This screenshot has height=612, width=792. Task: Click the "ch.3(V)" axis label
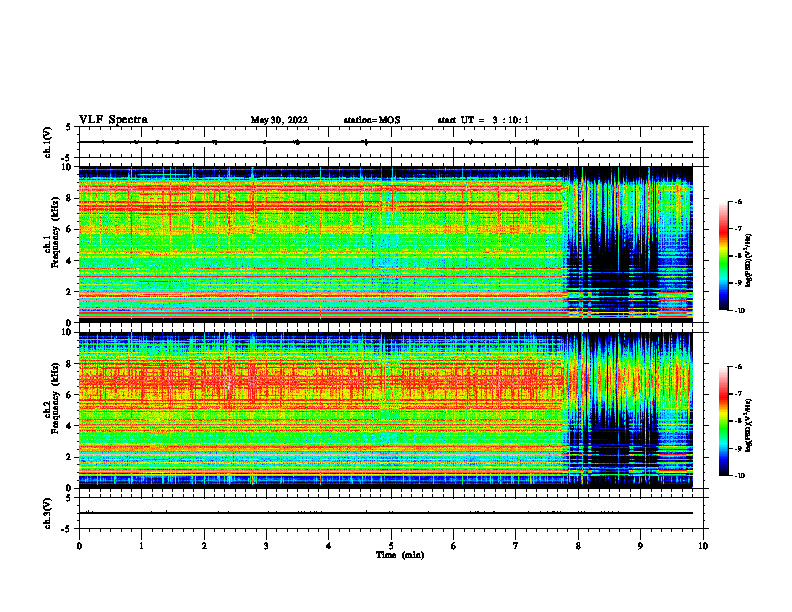pos(47,513)
